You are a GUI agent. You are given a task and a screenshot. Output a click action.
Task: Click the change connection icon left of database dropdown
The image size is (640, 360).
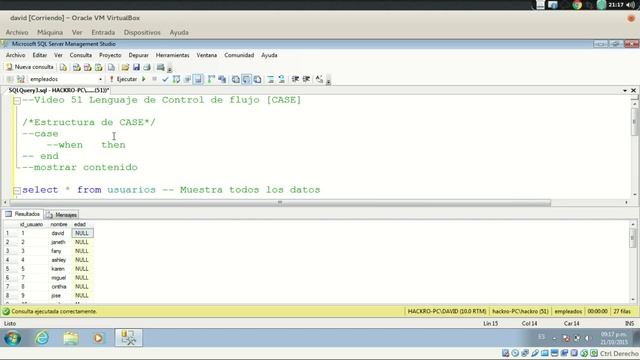point(21,79)
